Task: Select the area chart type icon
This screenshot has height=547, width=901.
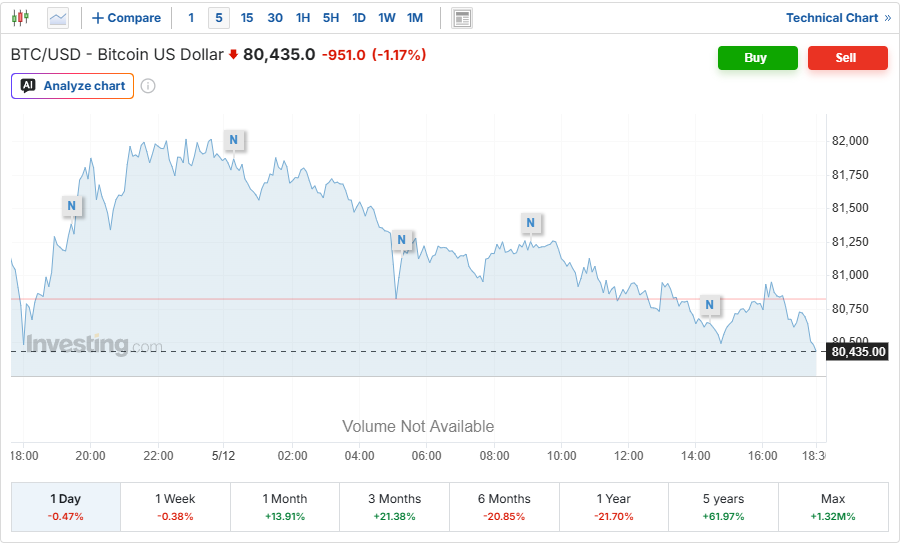Action: [58, 18]
